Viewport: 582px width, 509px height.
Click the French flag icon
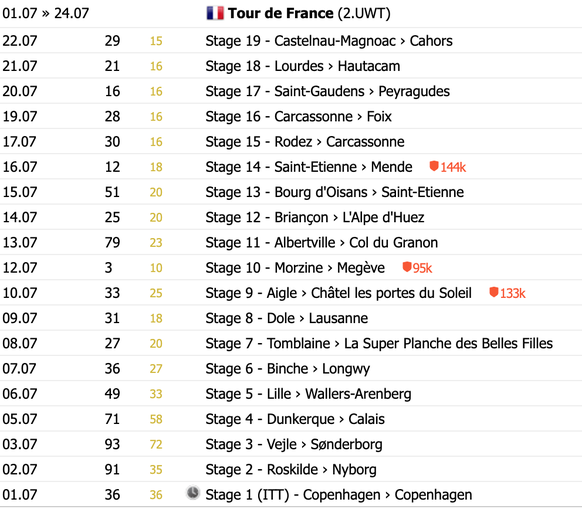tap(215, 13)
